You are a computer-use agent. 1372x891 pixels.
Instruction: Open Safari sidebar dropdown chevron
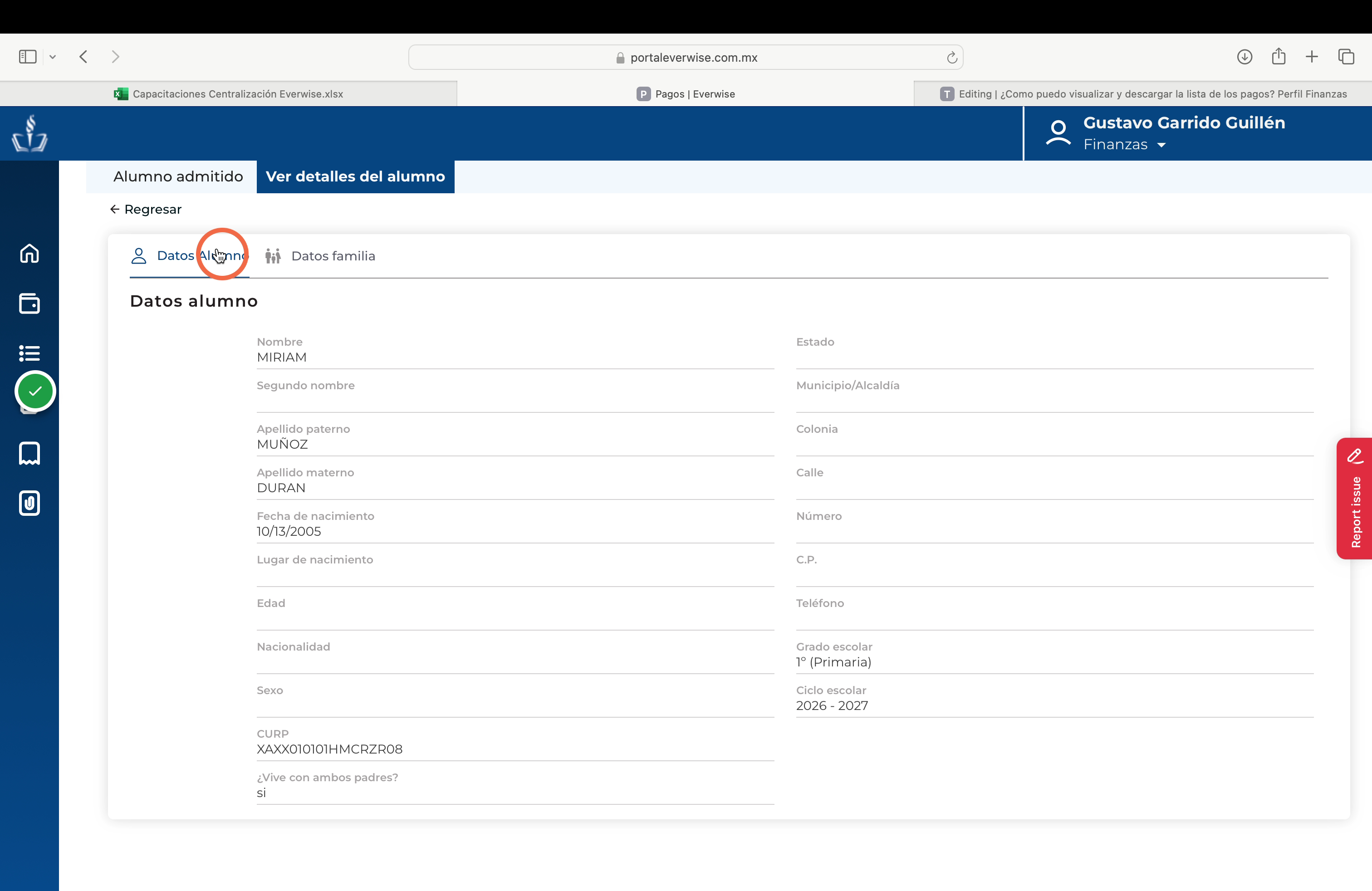coord(53,56)
